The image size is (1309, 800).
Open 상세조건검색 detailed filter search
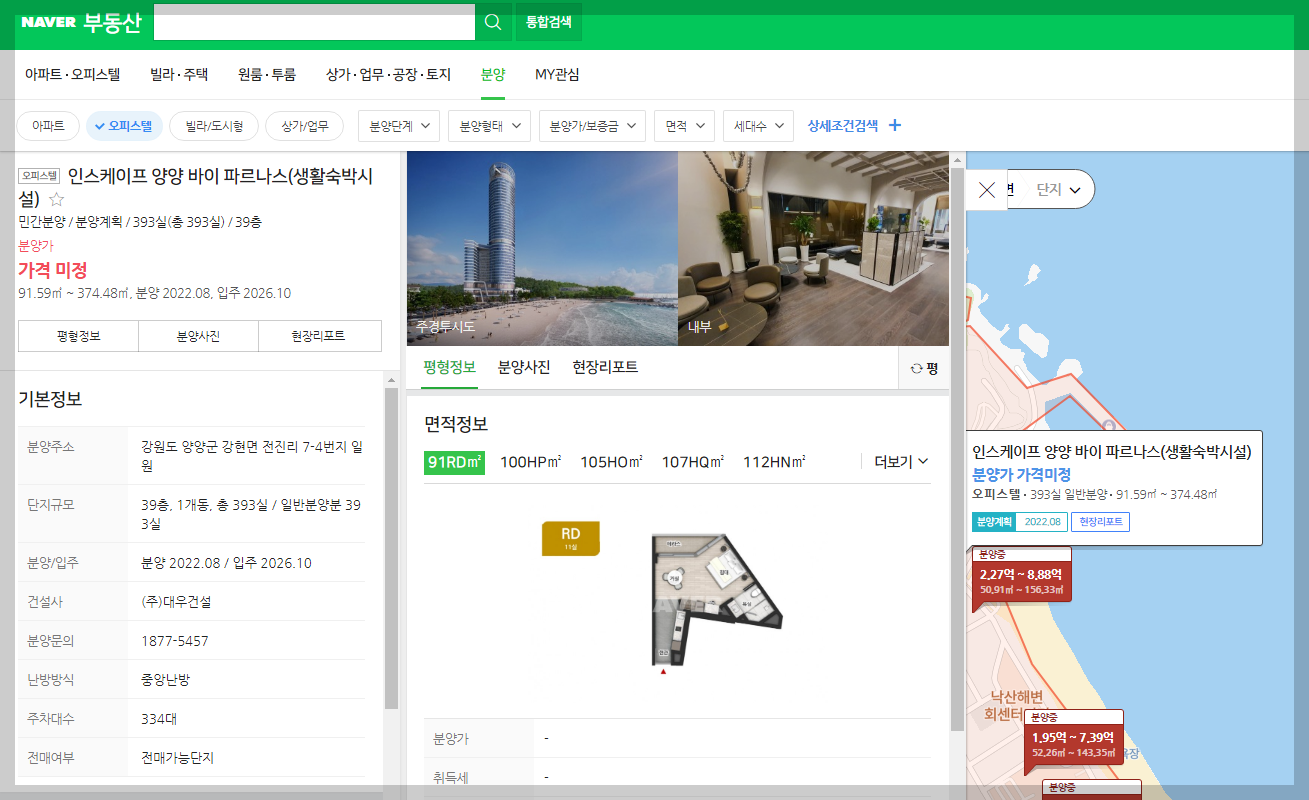[x=843, y=126]
